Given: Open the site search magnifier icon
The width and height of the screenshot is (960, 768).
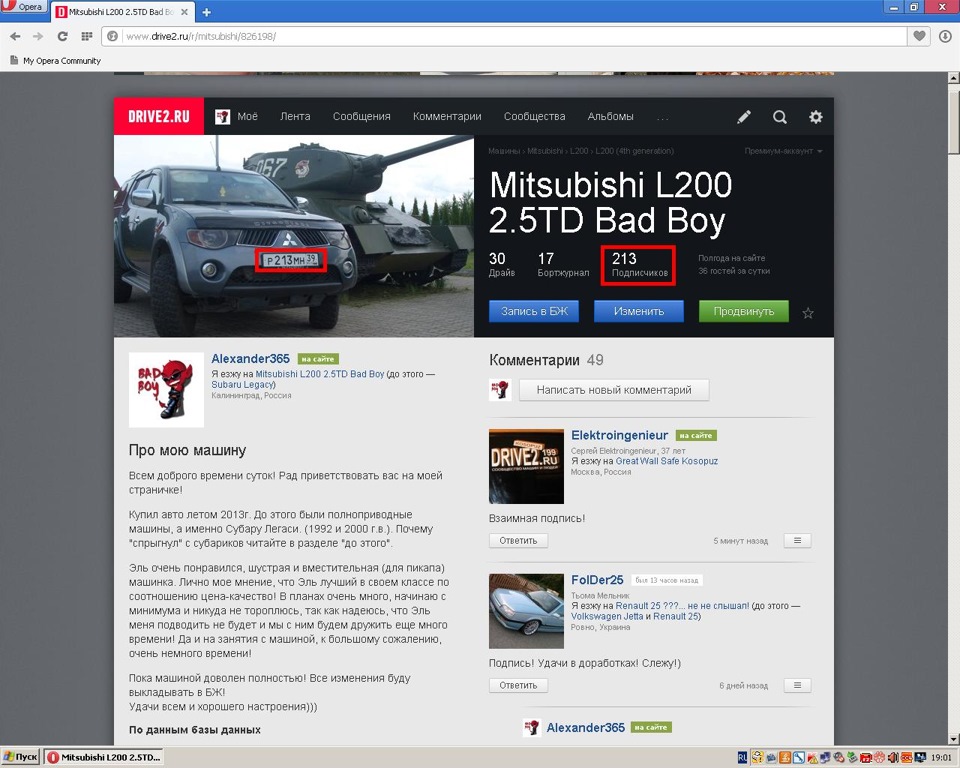Looking at the screenshot, I should point(779,117).
